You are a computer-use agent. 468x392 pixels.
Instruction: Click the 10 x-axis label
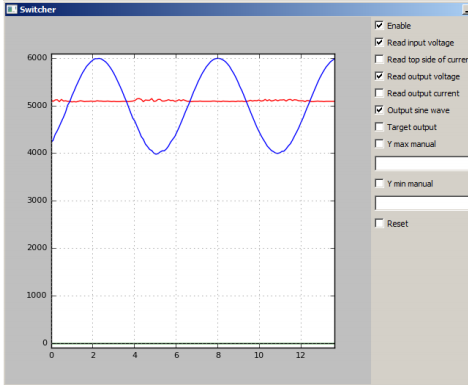(x=259, y=355)
